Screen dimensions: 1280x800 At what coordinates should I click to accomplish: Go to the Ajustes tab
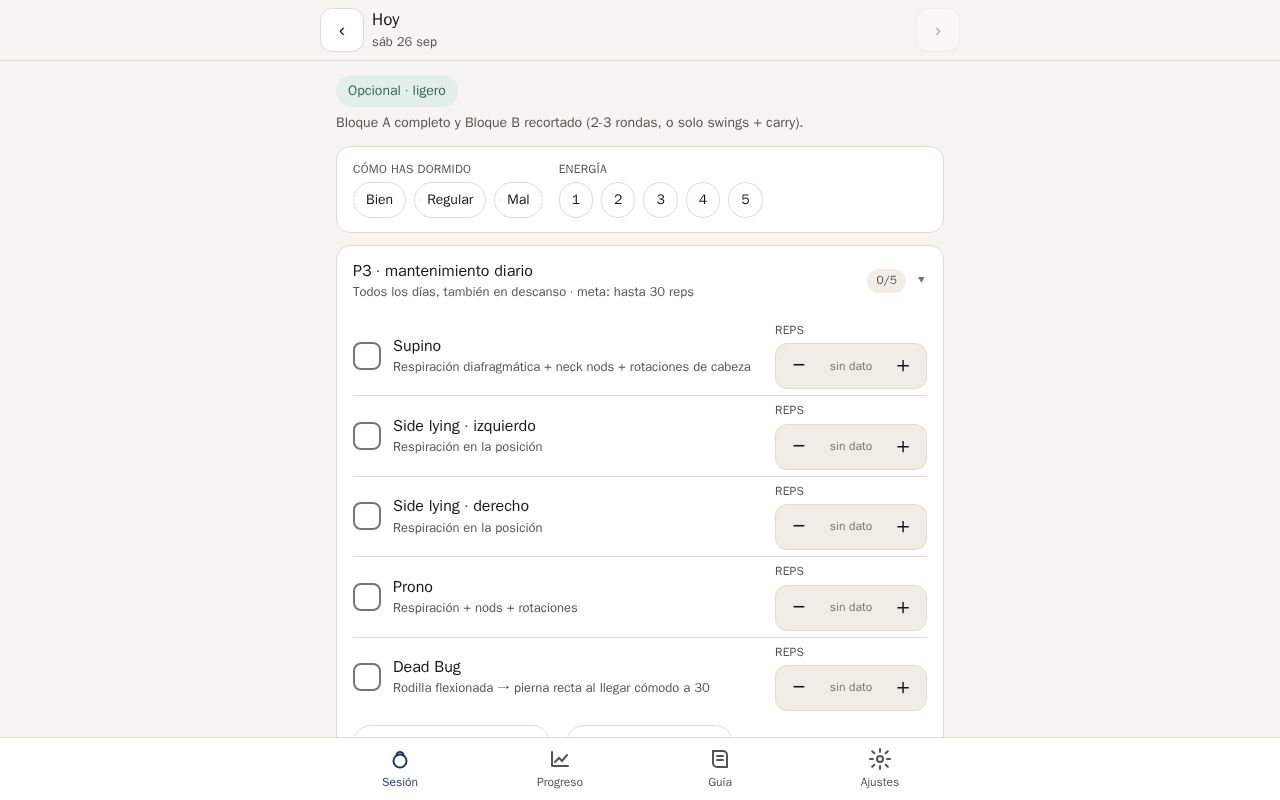coord(880,769)
